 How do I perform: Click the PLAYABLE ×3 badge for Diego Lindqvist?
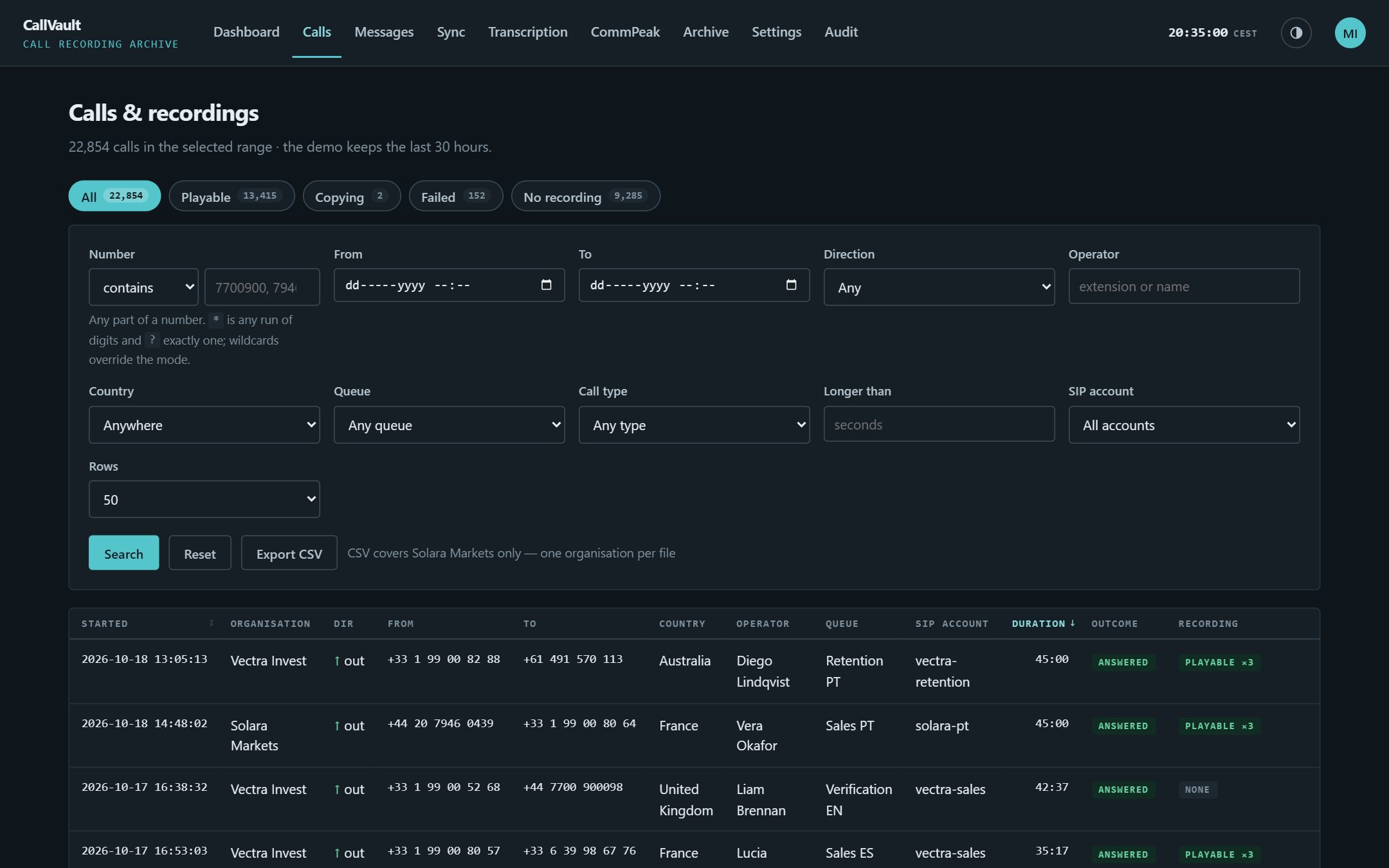coord(1219,662)
